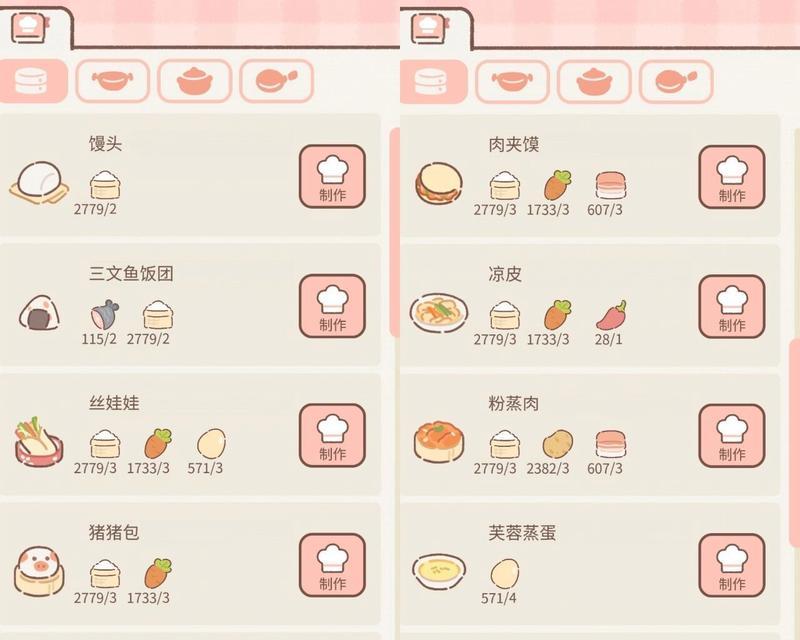Image resolution: width=800 pixels, height=640 pixels.
Task: Tap the potato ingredient under 粉蒸肉
Action: coord(558,444)
